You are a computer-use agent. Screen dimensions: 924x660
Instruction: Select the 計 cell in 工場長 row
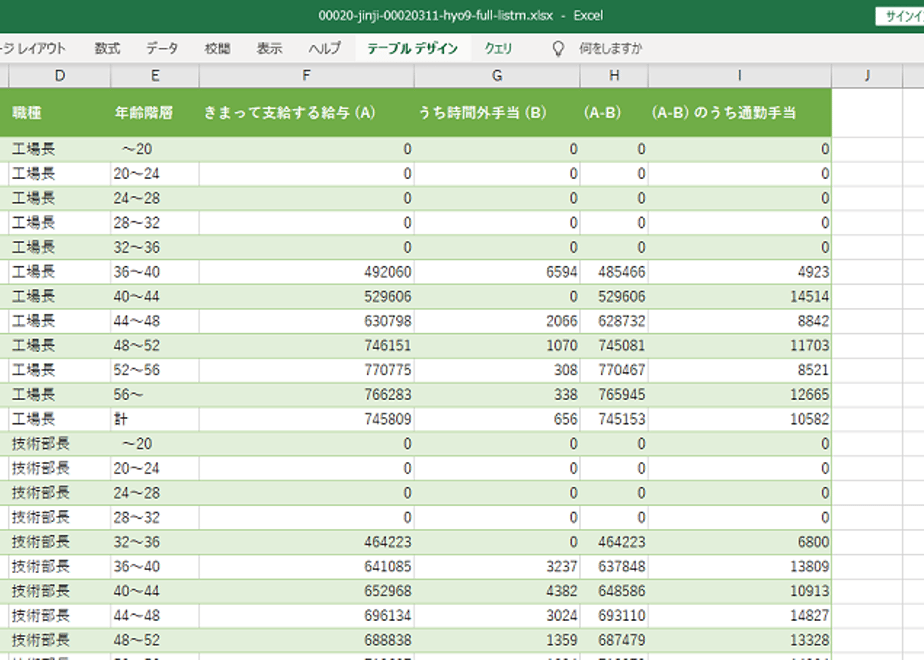[155, 419]
